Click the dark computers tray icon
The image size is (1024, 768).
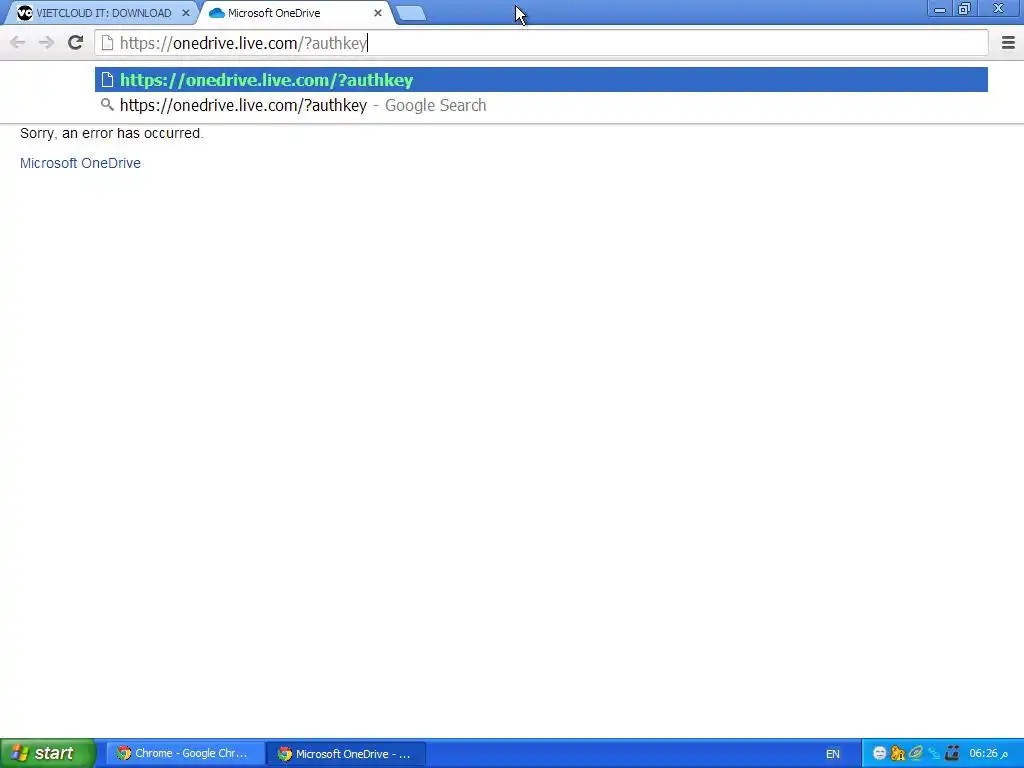(952, 754)
